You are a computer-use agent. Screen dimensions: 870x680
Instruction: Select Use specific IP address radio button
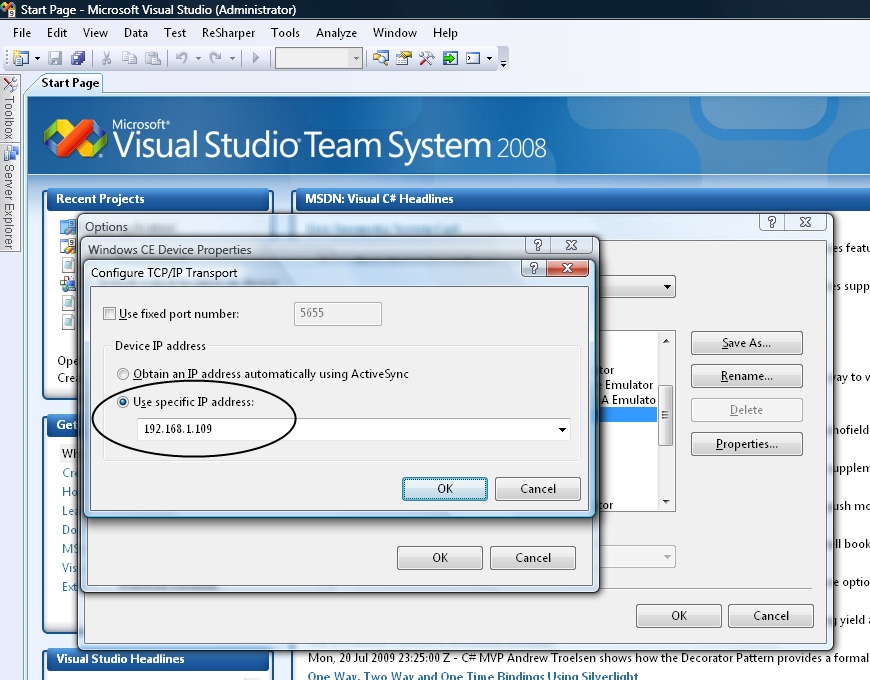tap(123, 402)
